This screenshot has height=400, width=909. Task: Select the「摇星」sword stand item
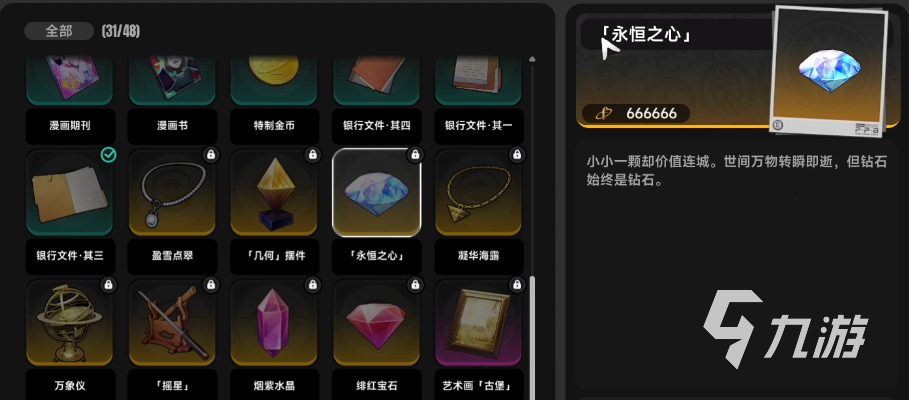click(172, 323)
